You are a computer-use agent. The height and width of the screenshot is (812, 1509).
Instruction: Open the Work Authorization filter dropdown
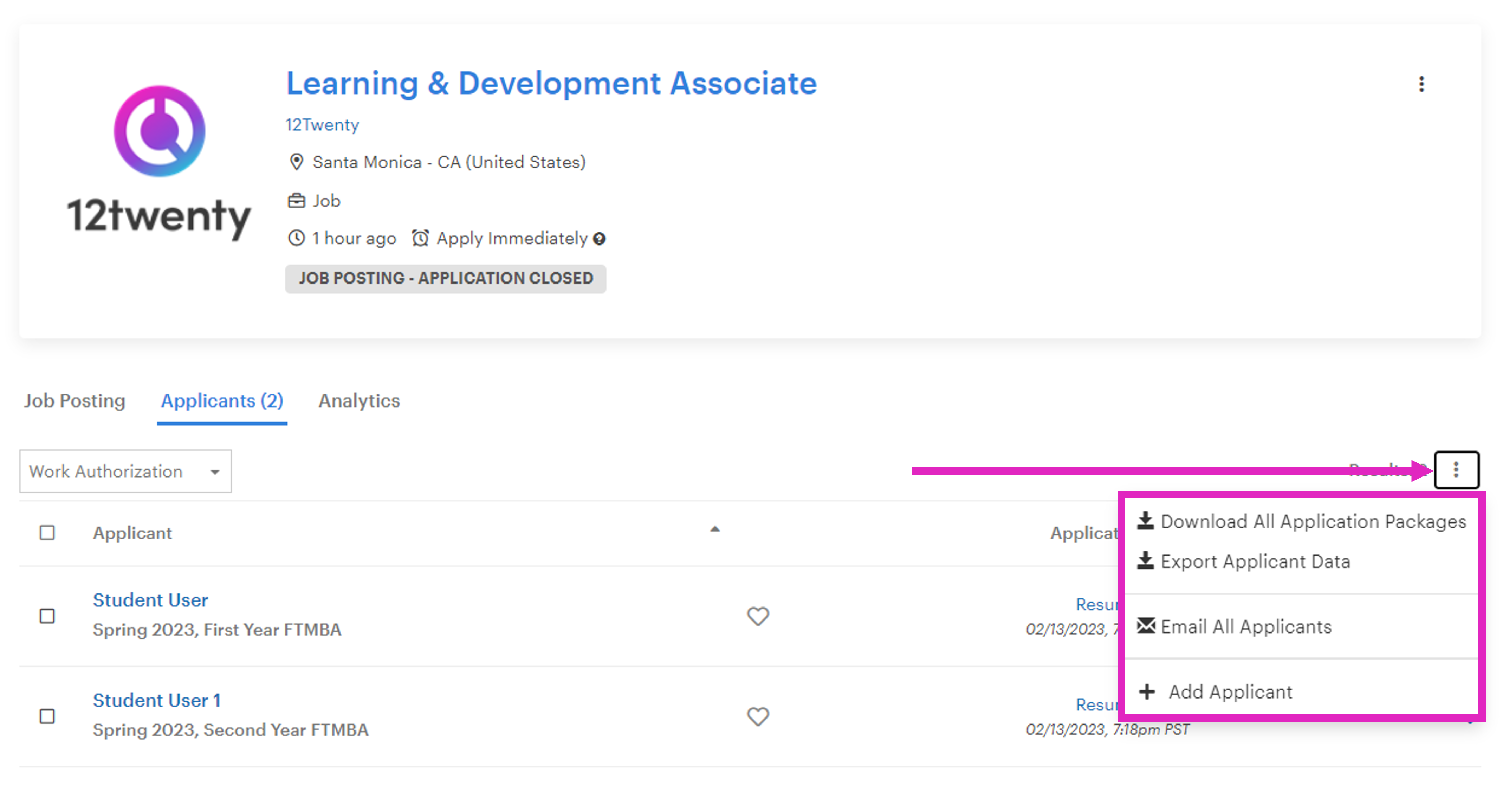point(125,471)
